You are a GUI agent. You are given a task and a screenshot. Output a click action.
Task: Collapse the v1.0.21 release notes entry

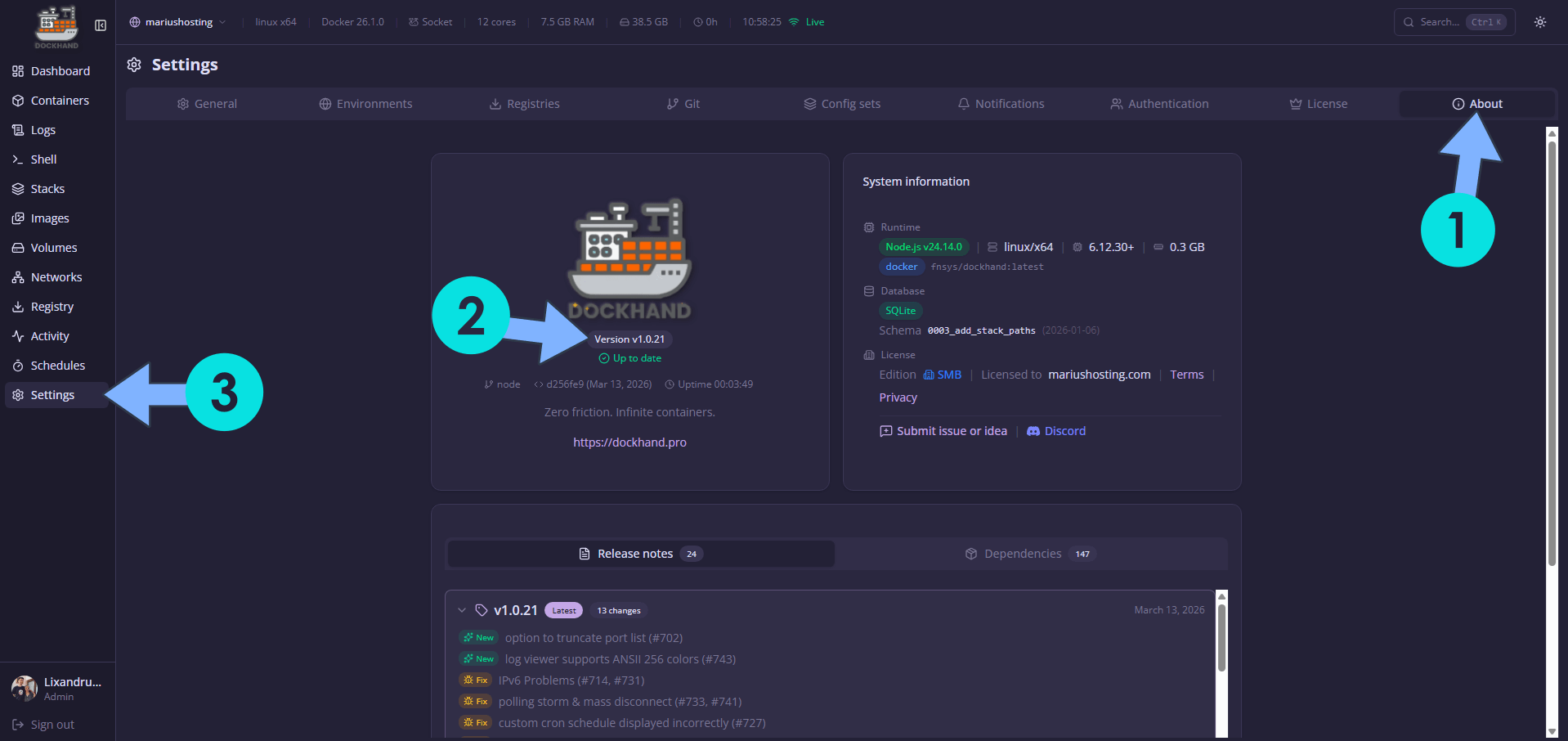(463, 610)
